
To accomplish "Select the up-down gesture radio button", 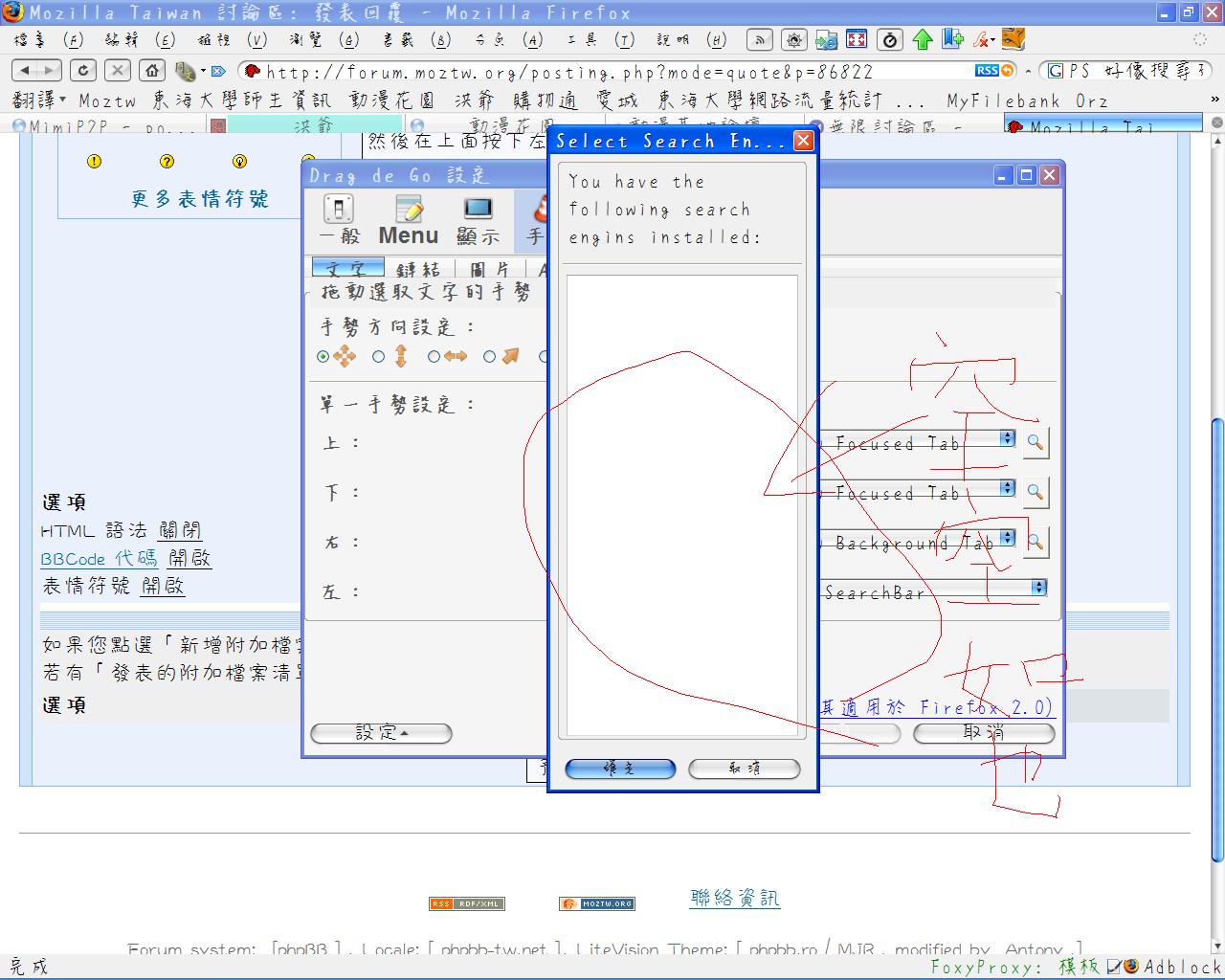I will point(379,357).
